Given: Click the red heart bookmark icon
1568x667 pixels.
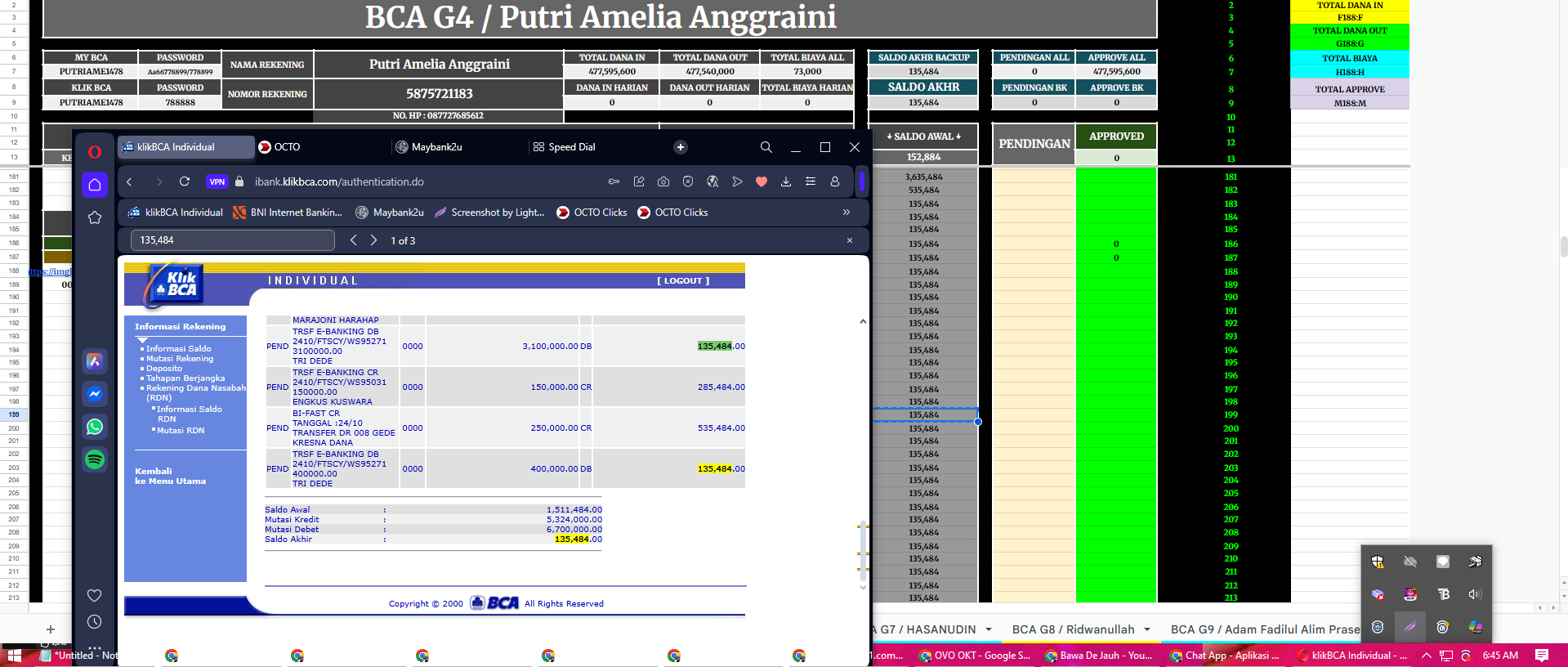Looking at the screenshot, I should click(x=762, y=181).
